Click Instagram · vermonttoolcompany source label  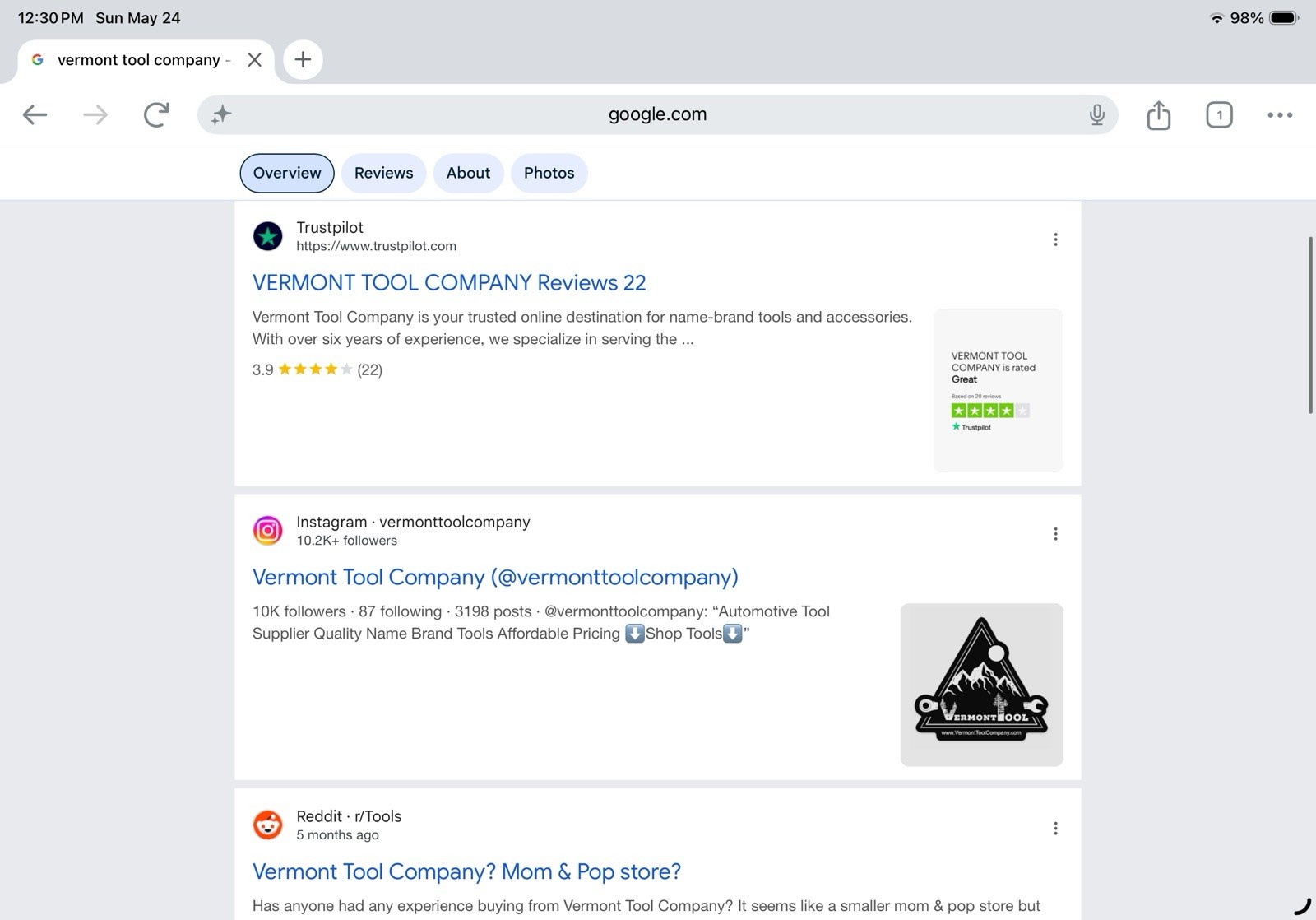tap(413, 522)
